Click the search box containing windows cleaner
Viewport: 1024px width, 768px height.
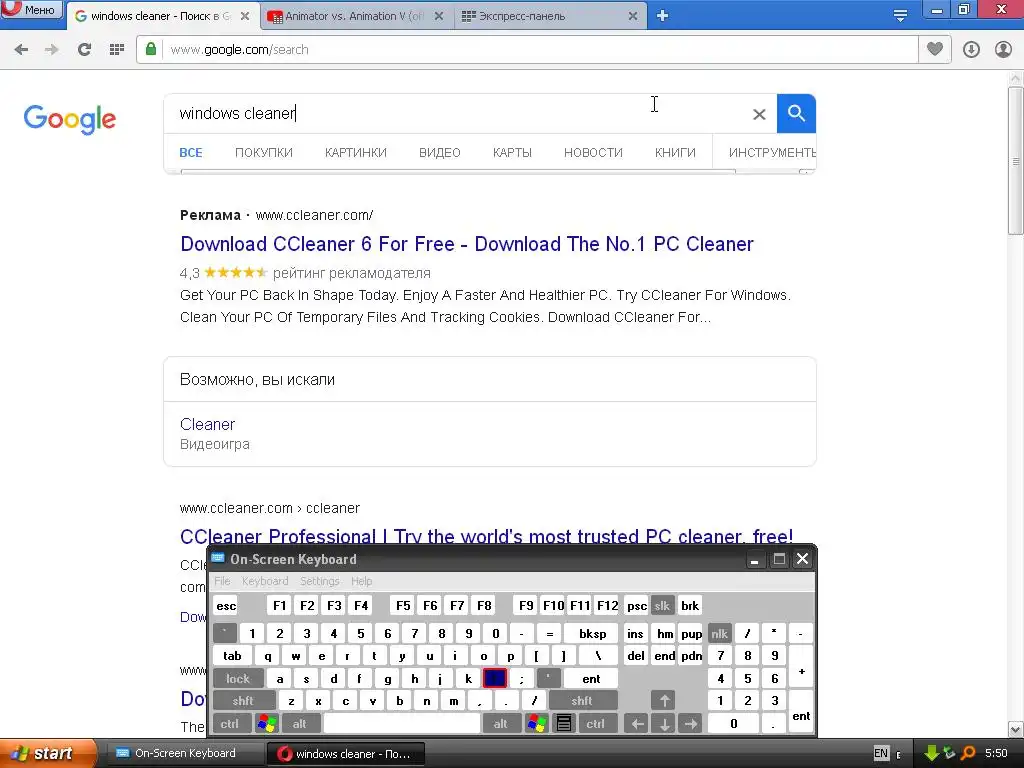tap(457, 114)
